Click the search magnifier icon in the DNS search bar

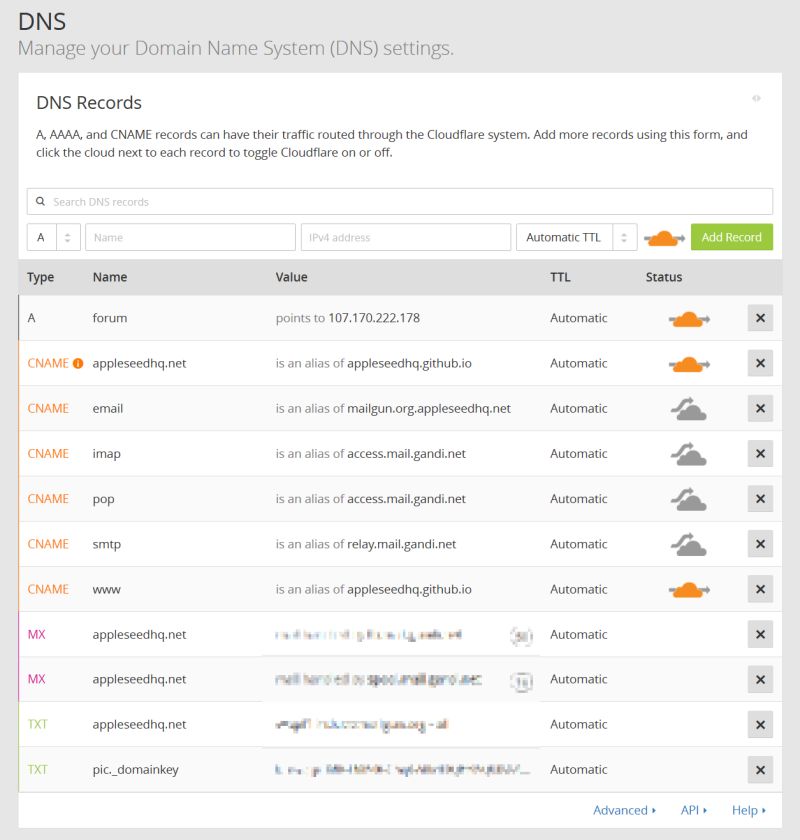(41, 201)
